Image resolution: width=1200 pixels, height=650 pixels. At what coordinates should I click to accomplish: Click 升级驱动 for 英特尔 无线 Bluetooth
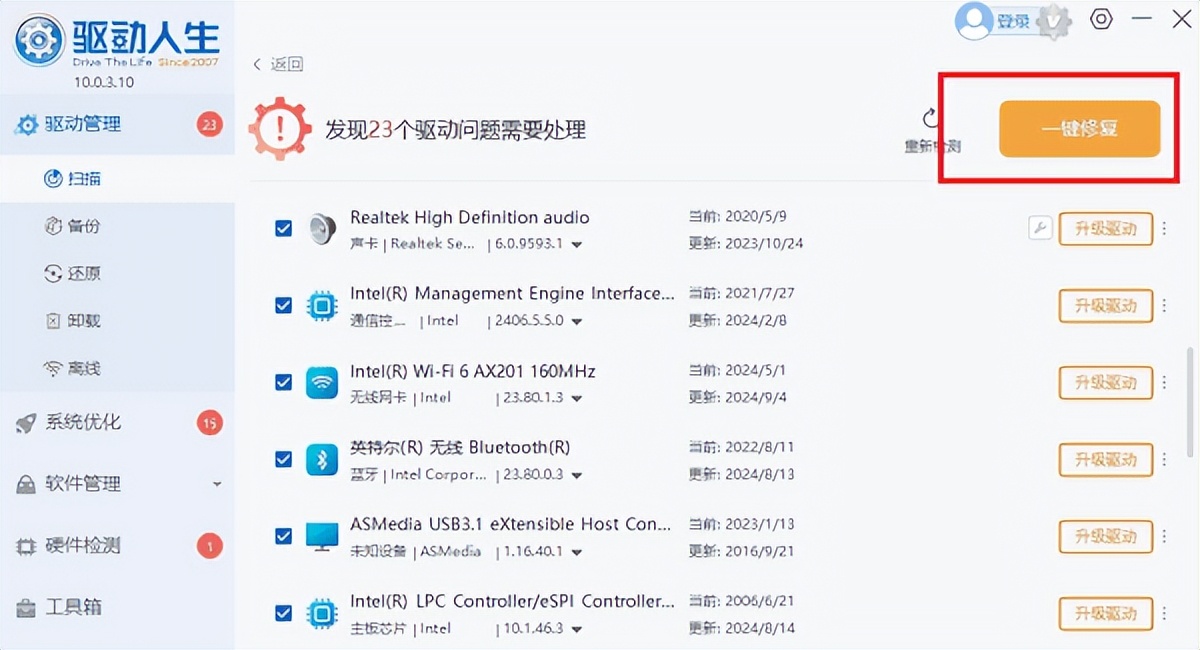click(1105, 459)
